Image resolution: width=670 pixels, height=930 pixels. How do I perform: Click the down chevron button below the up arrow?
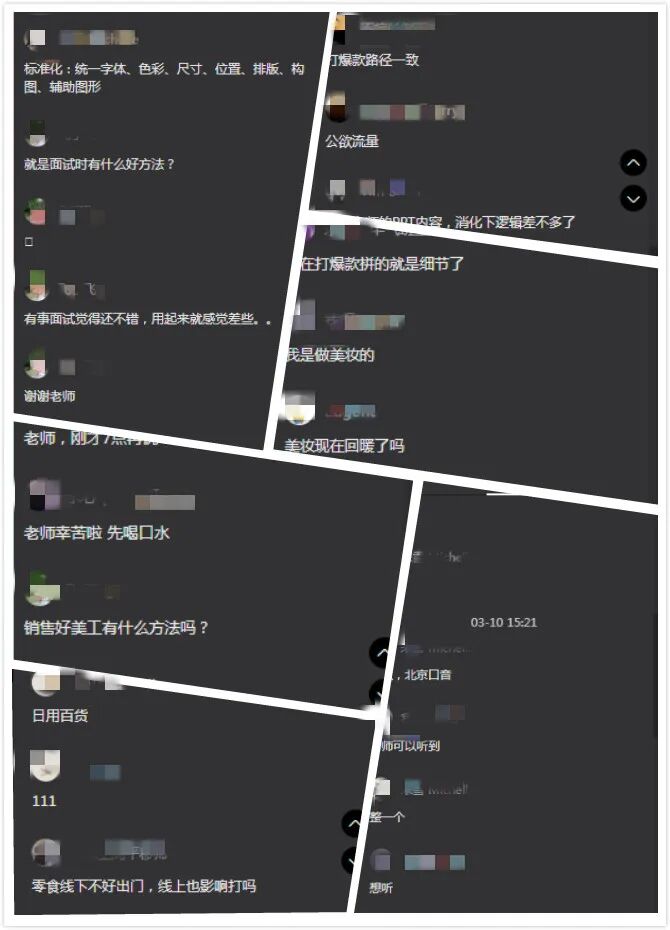tap(633, 199)
